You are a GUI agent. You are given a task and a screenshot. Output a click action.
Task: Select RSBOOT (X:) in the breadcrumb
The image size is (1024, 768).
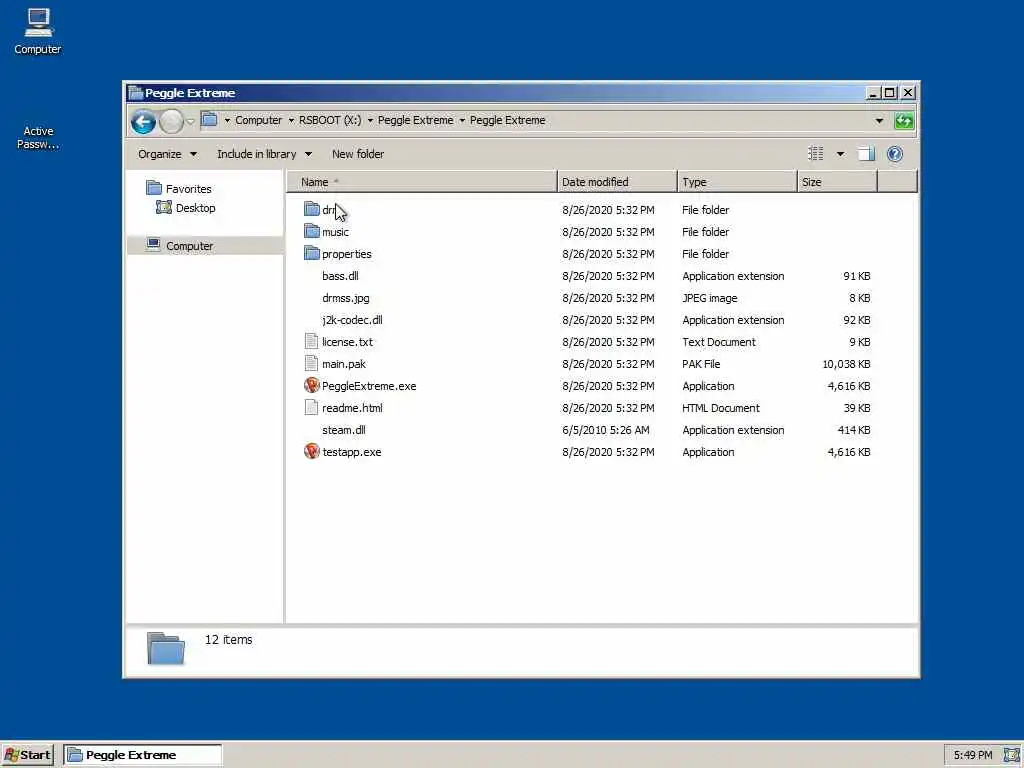(x=330, y=120)
